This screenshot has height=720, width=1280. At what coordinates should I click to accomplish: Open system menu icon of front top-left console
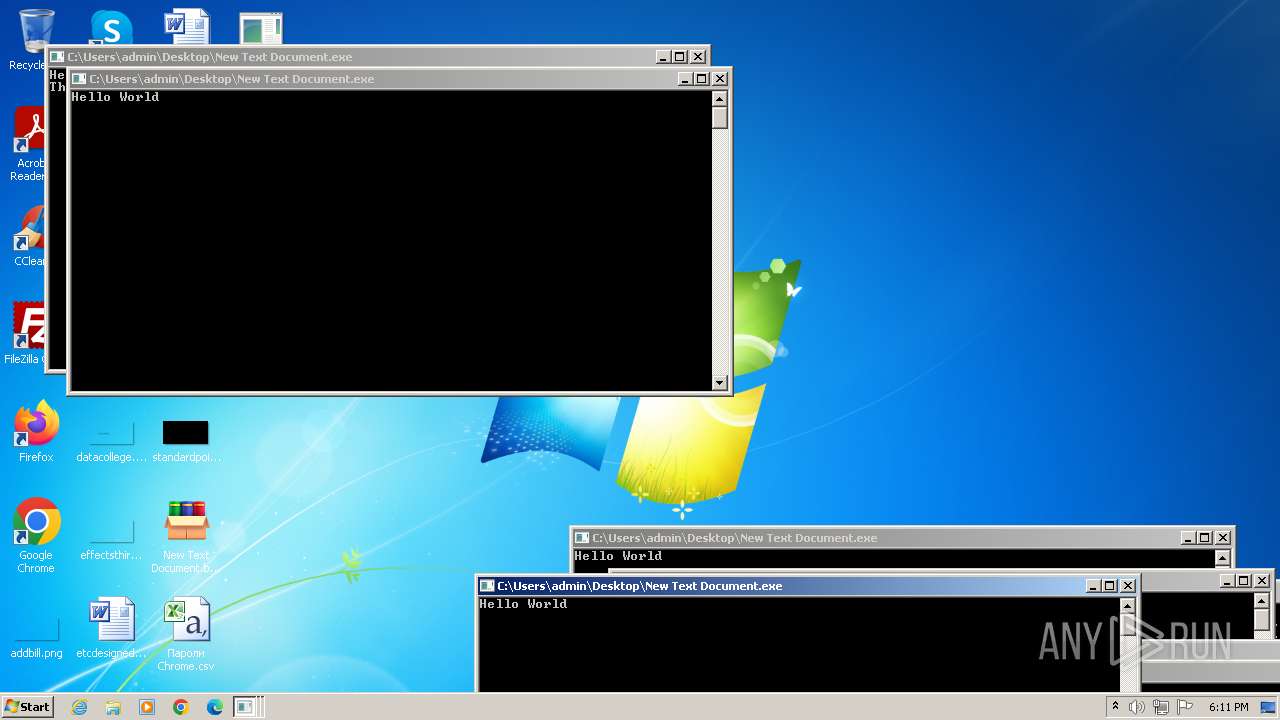pyautogui.click(x=79, y=79)
